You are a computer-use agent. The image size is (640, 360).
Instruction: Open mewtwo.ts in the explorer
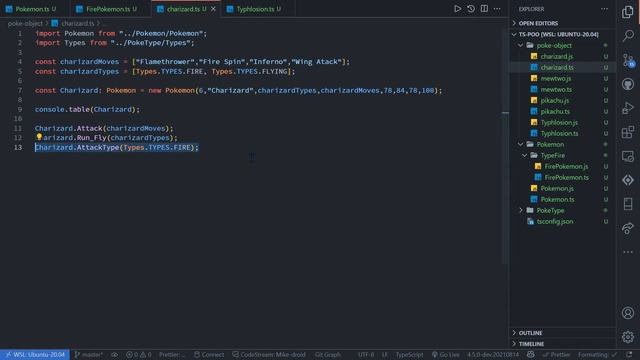click(x=556, y=89)
